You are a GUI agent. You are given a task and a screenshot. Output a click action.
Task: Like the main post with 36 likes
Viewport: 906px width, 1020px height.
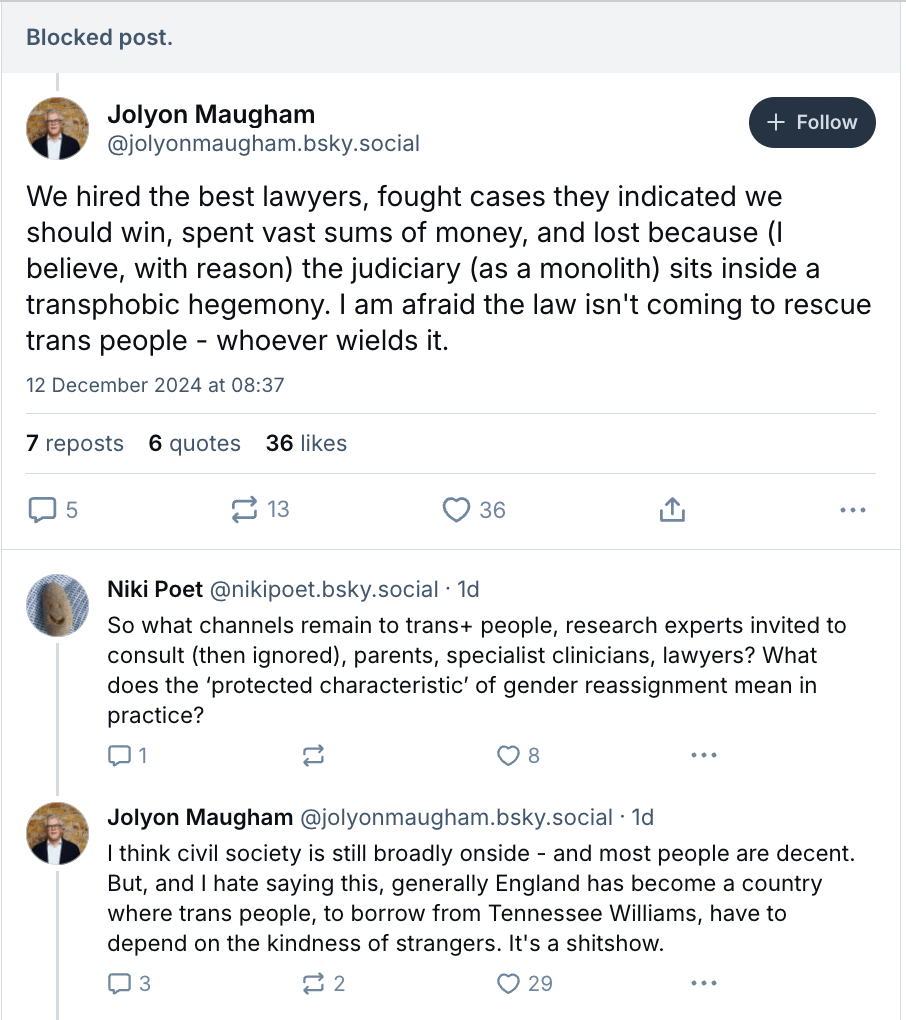tap(456, 510)
